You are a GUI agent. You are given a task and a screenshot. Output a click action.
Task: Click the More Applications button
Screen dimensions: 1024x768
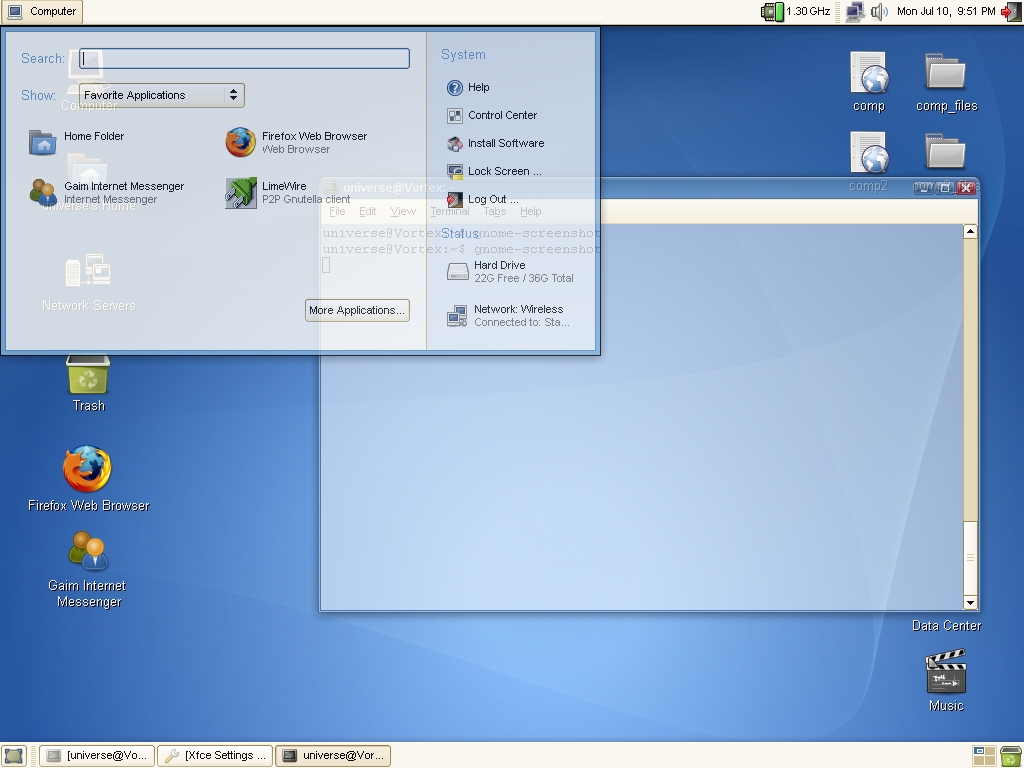click(357, 310)
